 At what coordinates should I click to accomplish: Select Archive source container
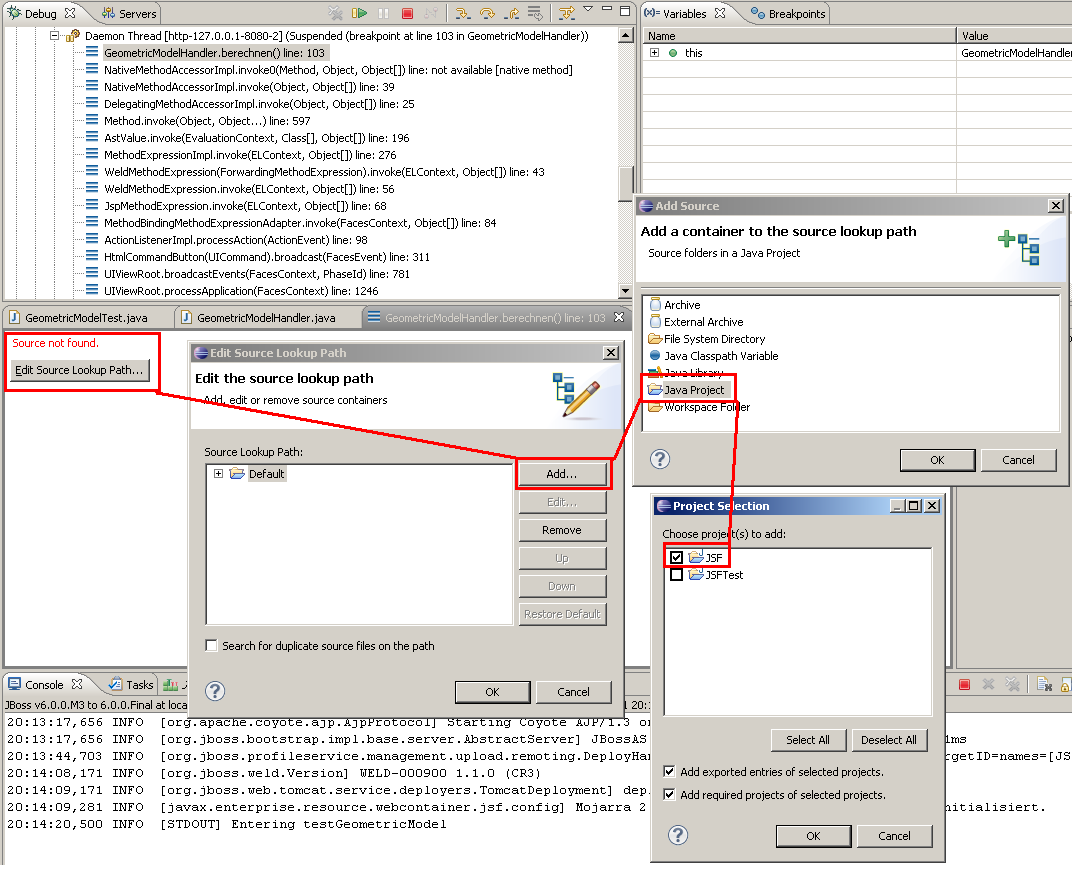(x=675, y=304)
